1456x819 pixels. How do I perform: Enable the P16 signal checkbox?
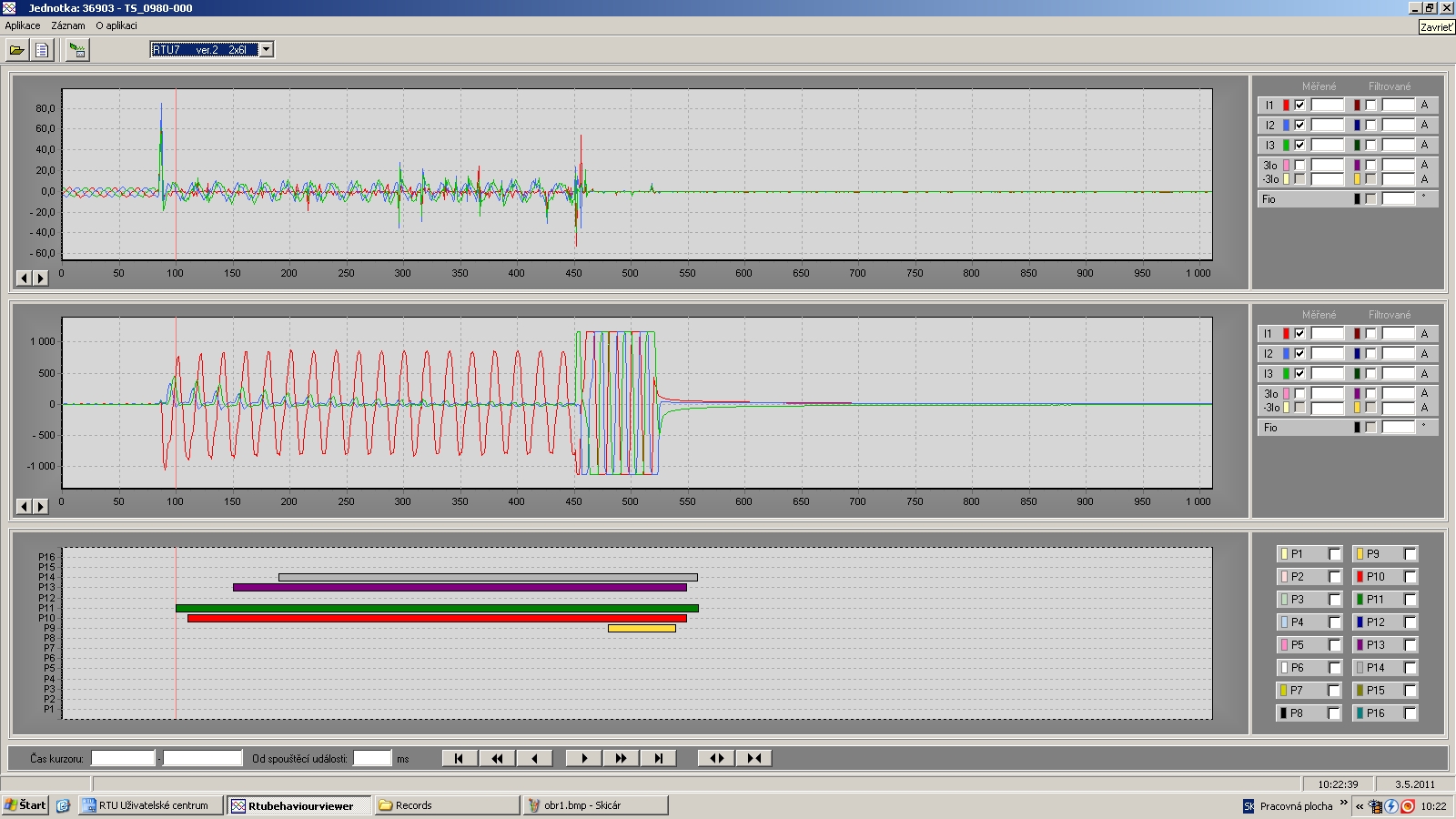(x=1410, y=713)
